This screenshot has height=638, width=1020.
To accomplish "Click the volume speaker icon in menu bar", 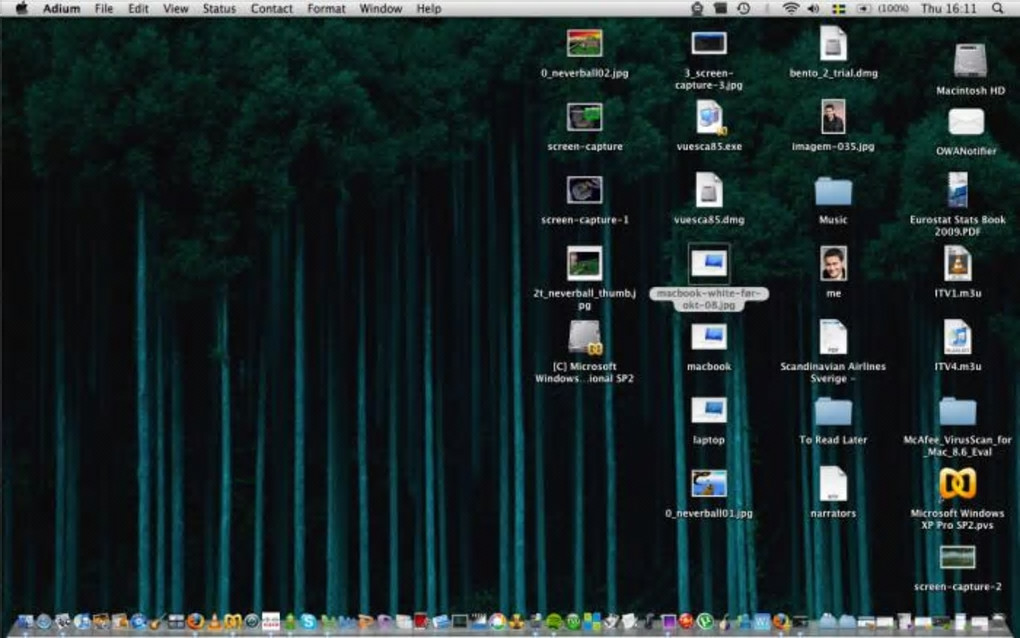I will pos(813,8).
